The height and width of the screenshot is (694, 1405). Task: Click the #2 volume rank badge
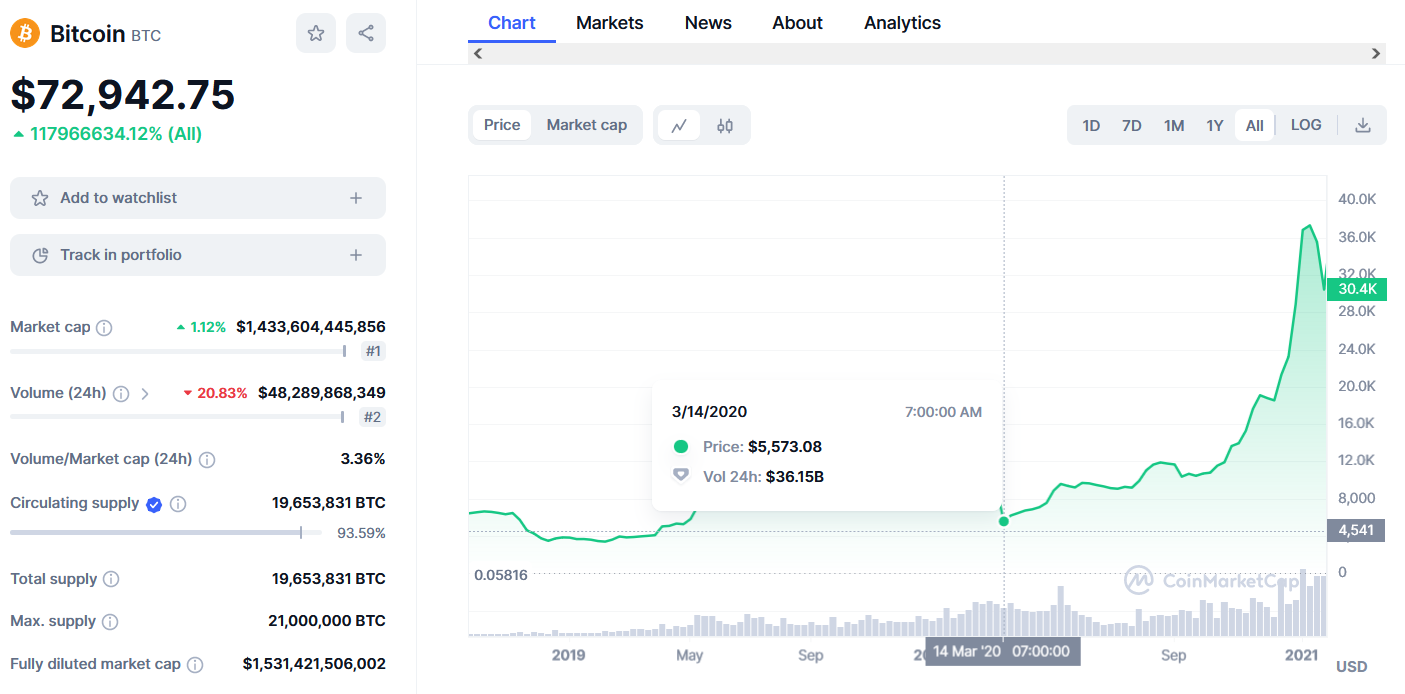(x=372, y=417)
